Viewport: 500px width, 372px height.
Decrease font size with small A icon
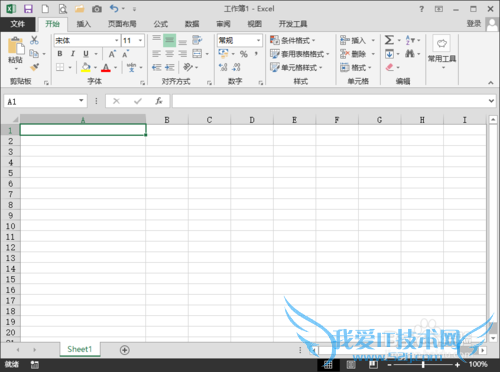(x=125, y=54)
